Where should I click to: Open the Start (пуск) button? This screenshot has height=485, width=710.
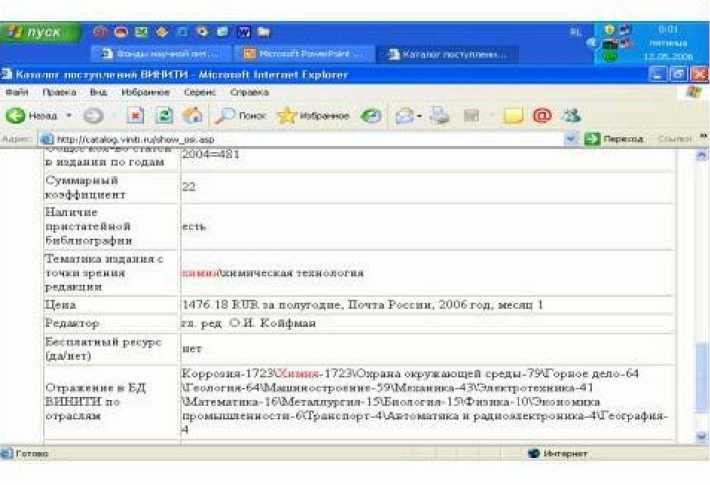pos(40,32)
